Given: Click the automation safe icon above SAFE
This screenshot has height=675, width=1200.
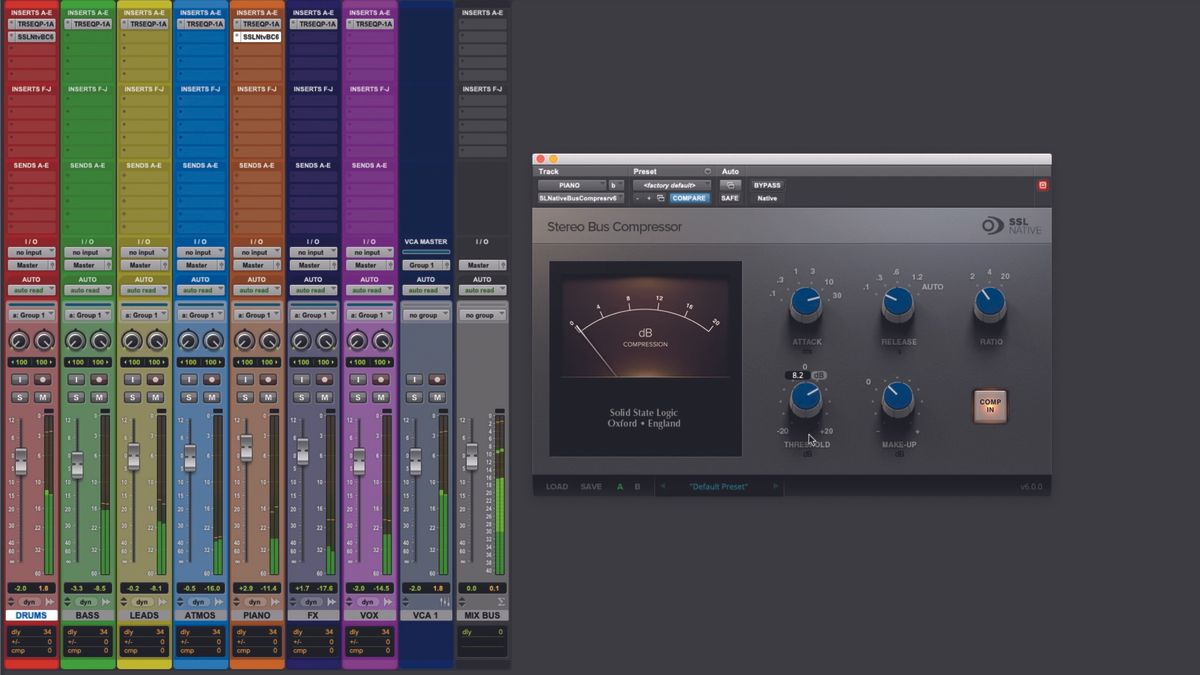Looking at the screenshot, I should pyautogui.click(x=731, y=184).
